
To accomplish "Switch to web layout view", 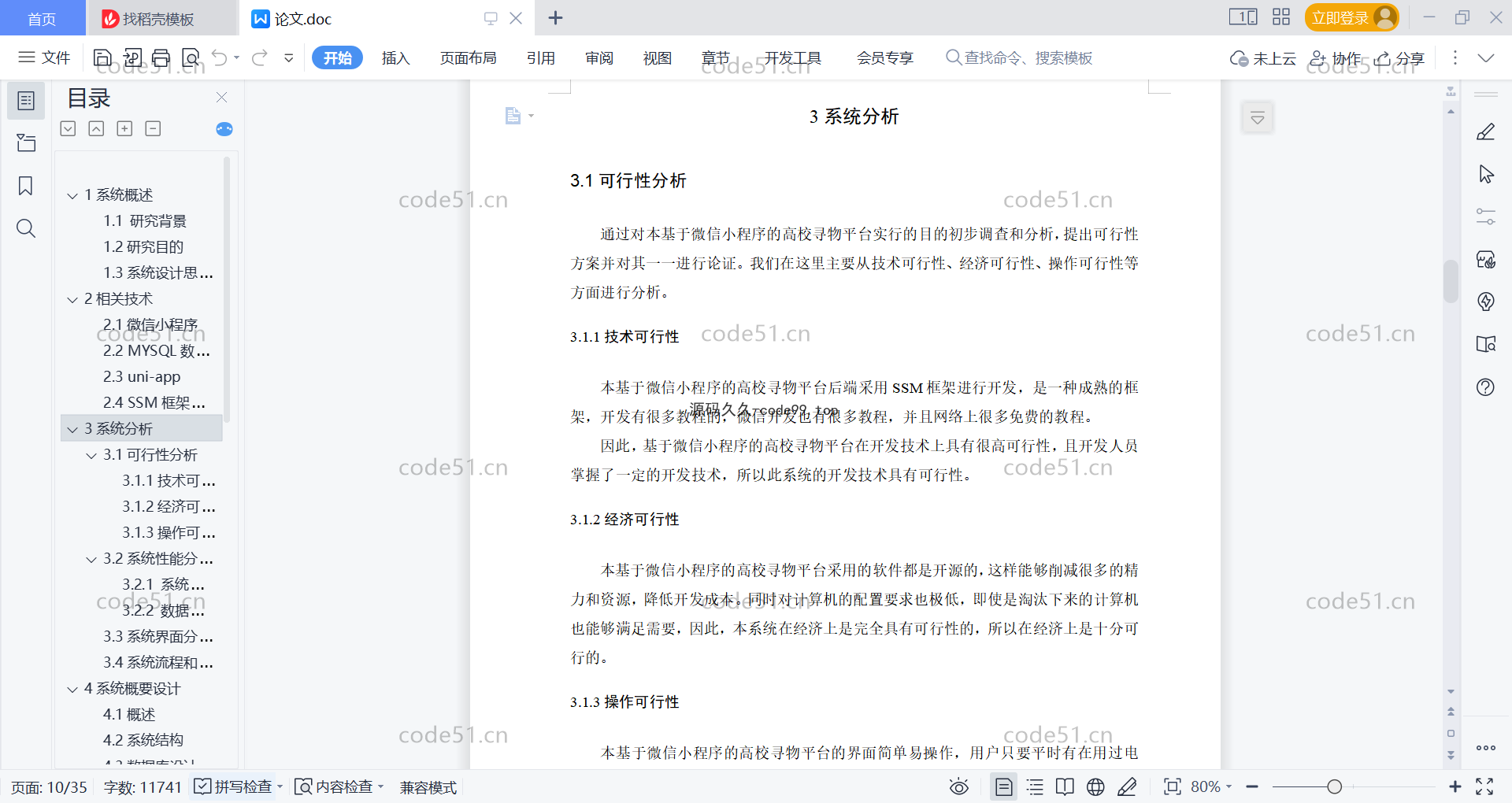I will (x=1095, y=786).
